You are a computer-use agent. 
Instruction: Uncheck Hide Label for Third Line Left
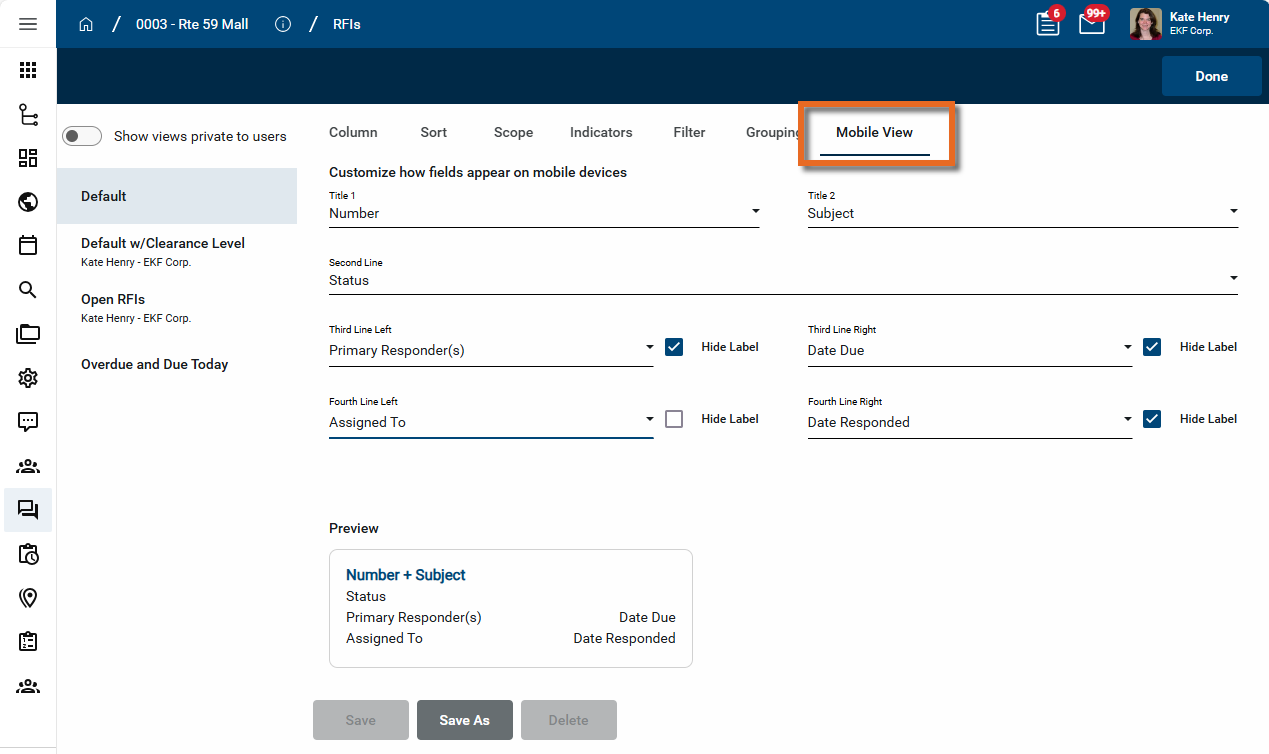674,347
